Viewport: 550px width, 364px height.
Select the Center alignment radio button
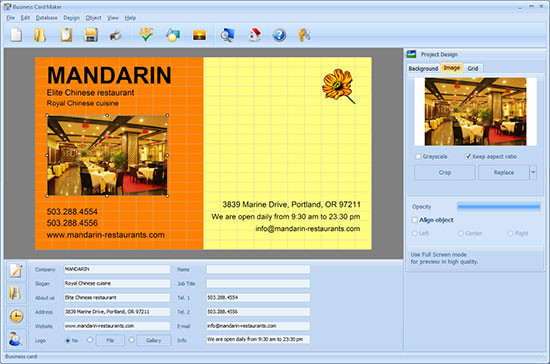[x=461, y=233]
